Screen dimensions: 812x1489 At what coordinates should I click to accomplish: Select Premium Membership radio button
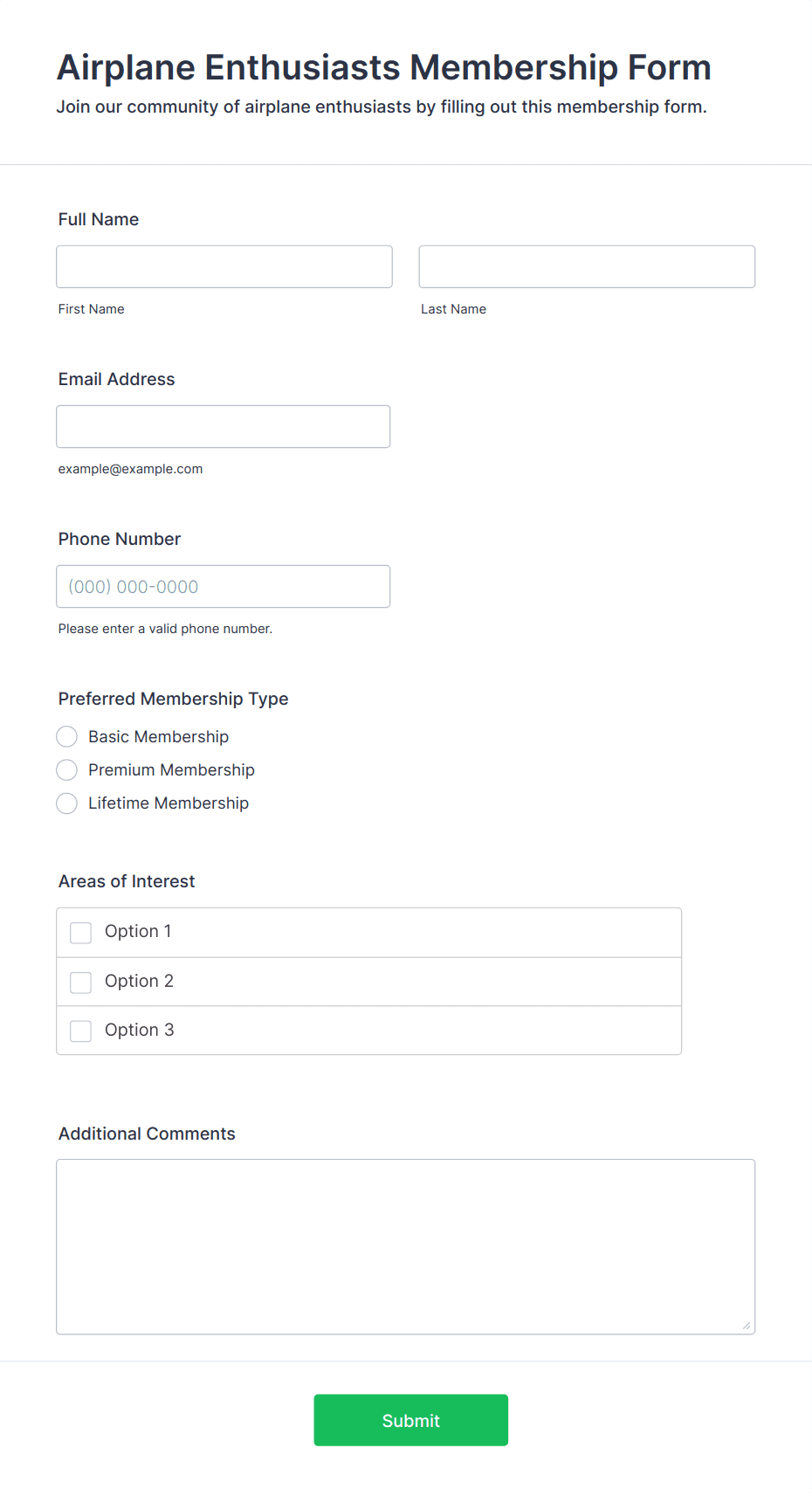click(67, 770)
